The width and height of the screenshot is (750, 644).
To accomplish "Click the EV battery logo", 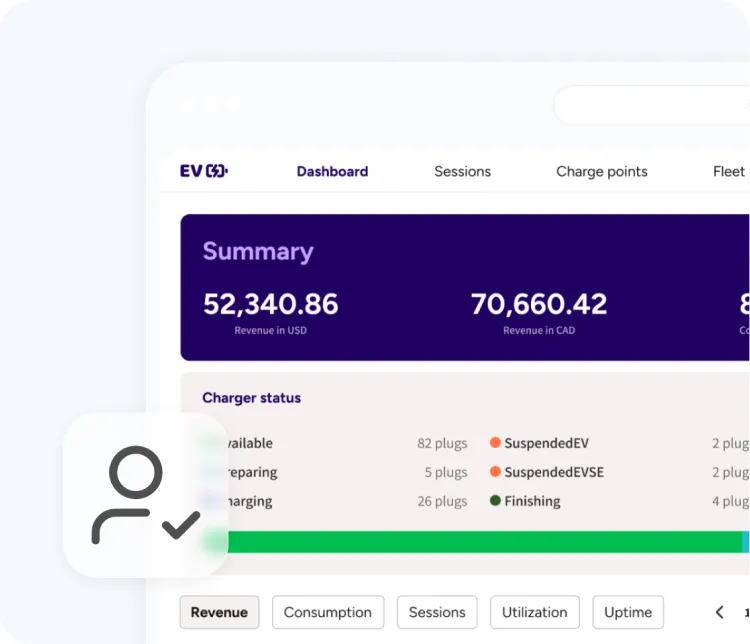I will coord(204,171).
